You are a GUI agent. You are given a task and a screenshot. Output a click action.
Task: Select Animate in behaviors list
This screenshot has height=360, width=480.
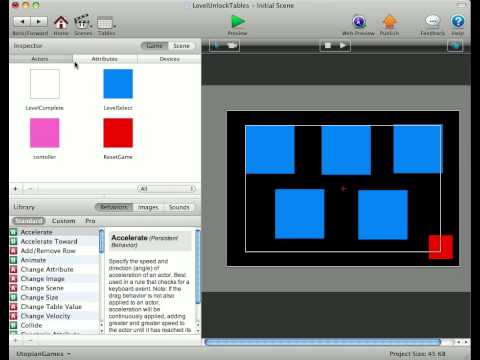click(x=33, y=260)
